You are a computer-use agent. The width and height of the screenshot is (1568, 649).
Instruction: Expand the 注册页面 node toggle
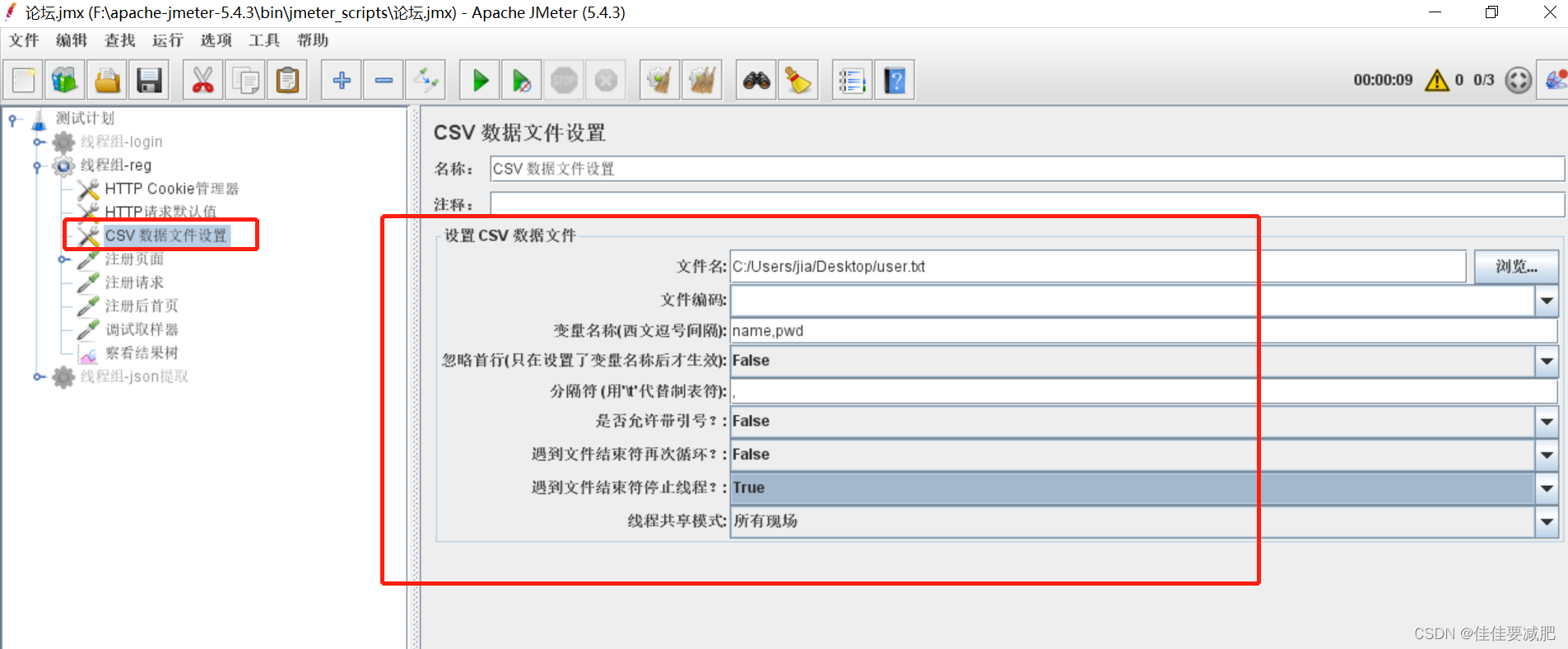point(64,259)
